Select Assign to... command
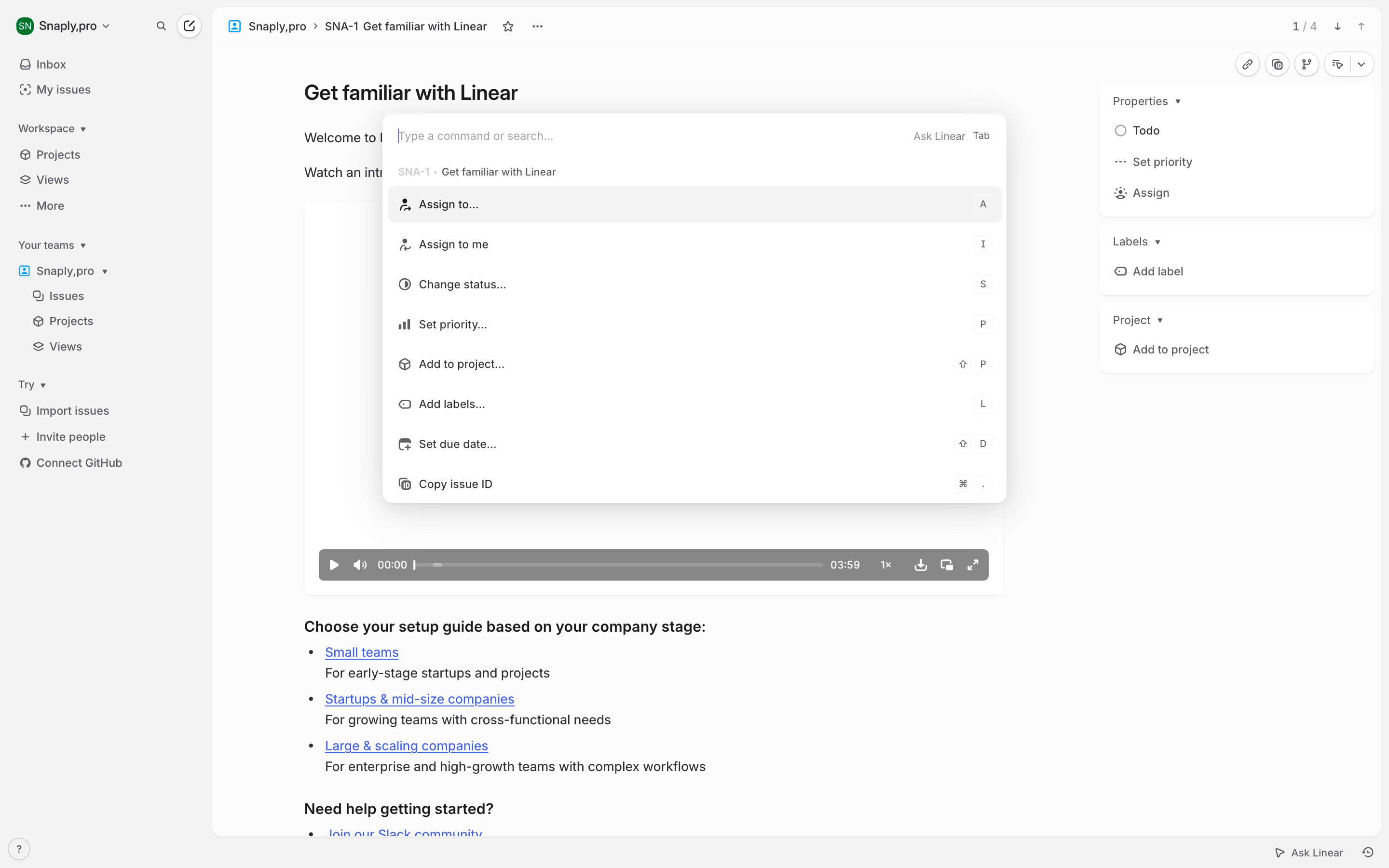1389x868 pixels. [694, 204]
